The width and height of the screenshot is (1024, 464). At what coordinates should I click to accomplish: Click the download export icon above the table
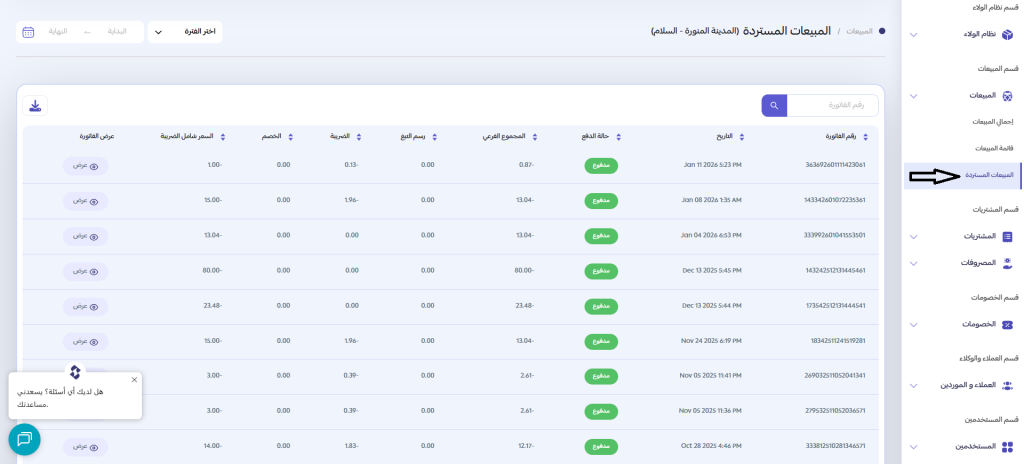coord(35,106)
